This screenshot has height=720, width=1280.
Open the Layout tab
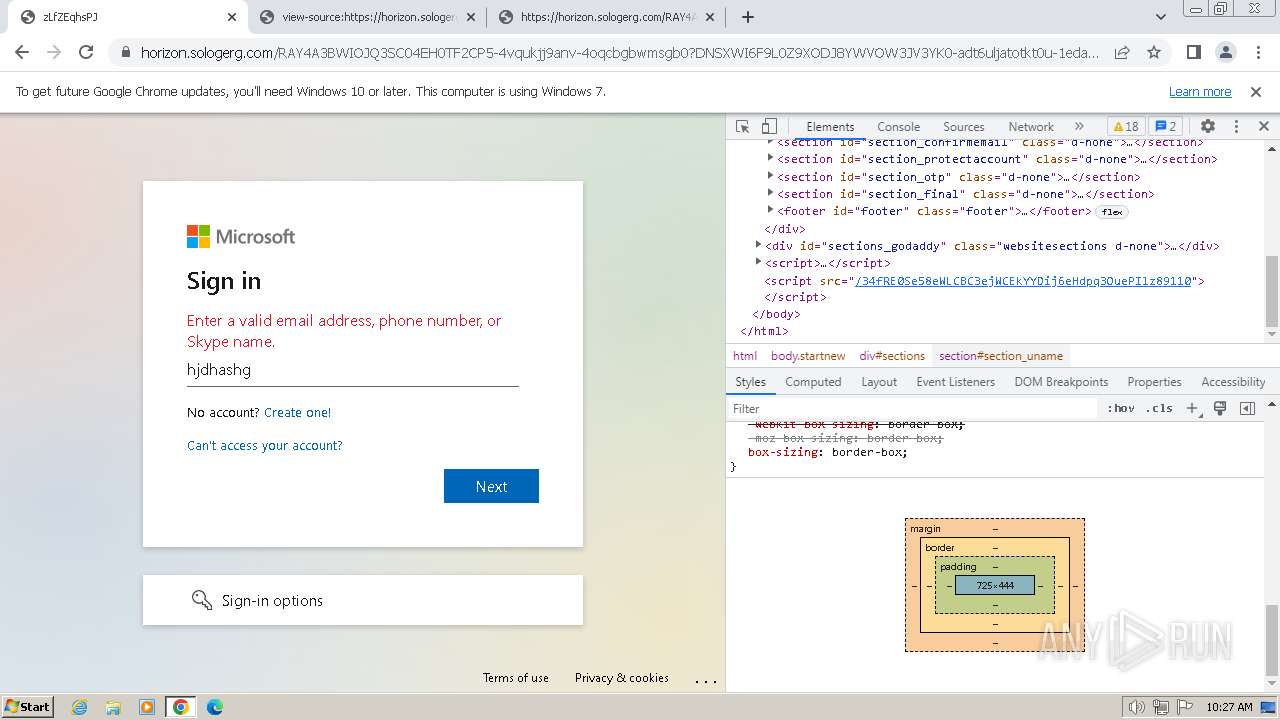tap(879, 382)
